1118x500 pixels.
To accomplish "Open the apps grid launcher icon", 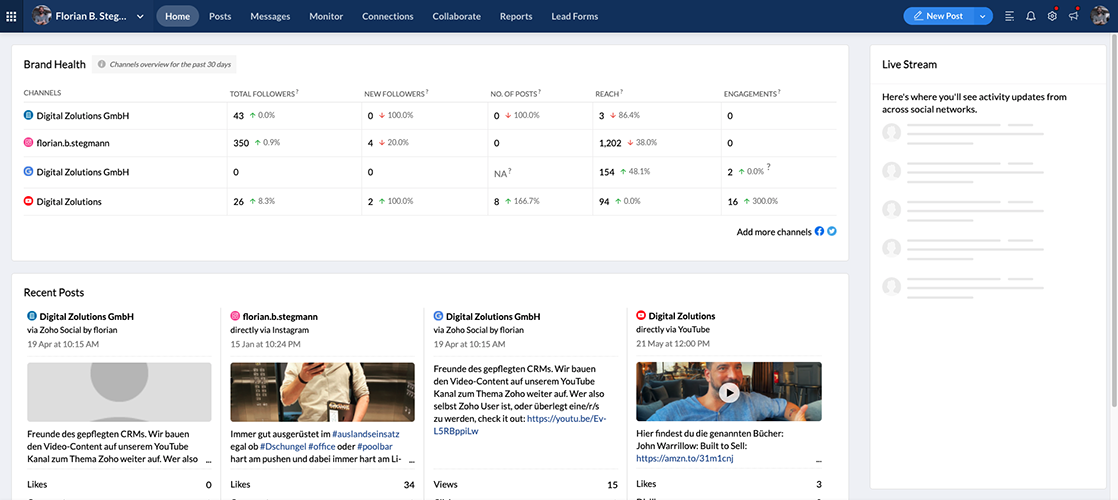I will tap(11, 16).
